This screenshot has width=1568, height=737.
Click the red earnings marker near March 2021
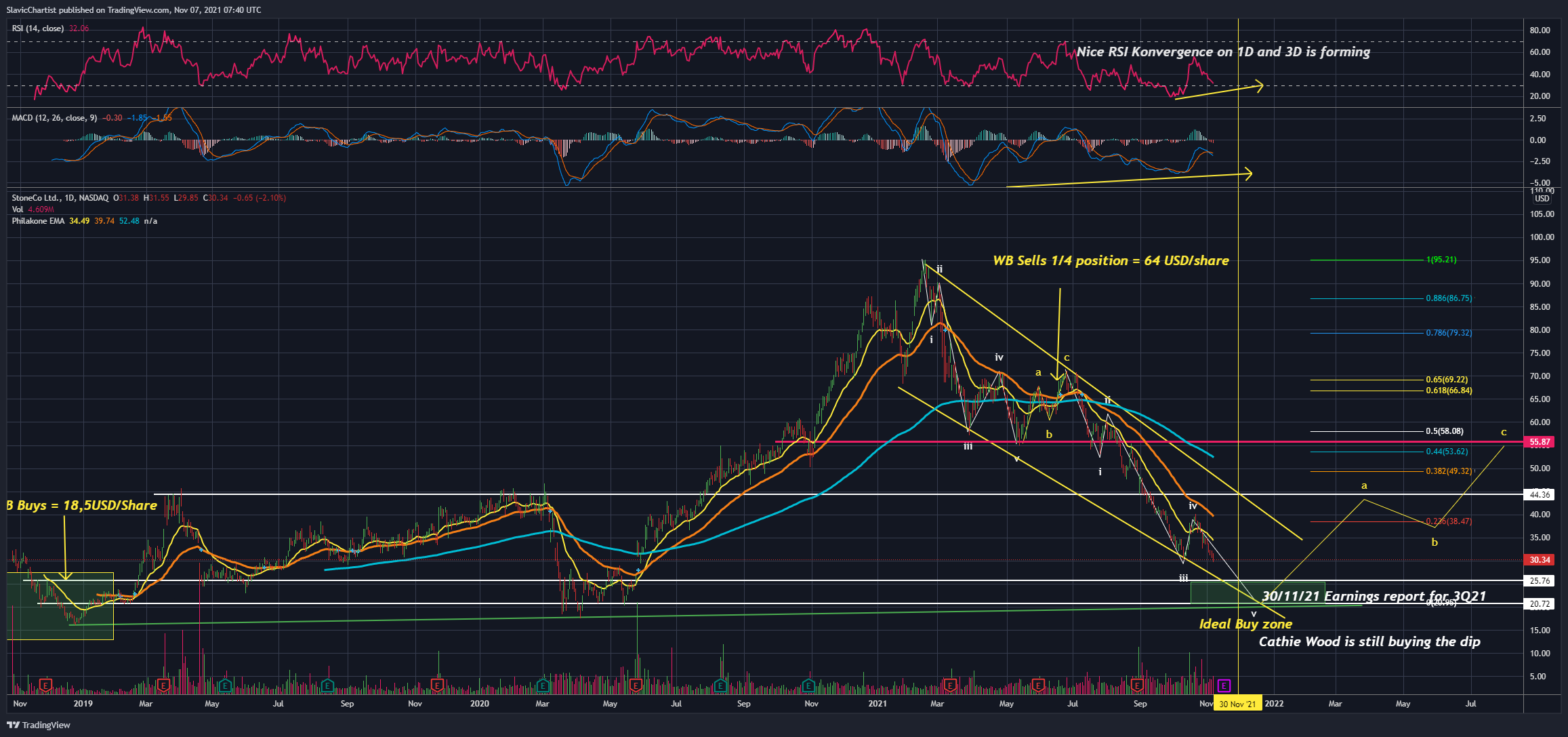point(950,685)
